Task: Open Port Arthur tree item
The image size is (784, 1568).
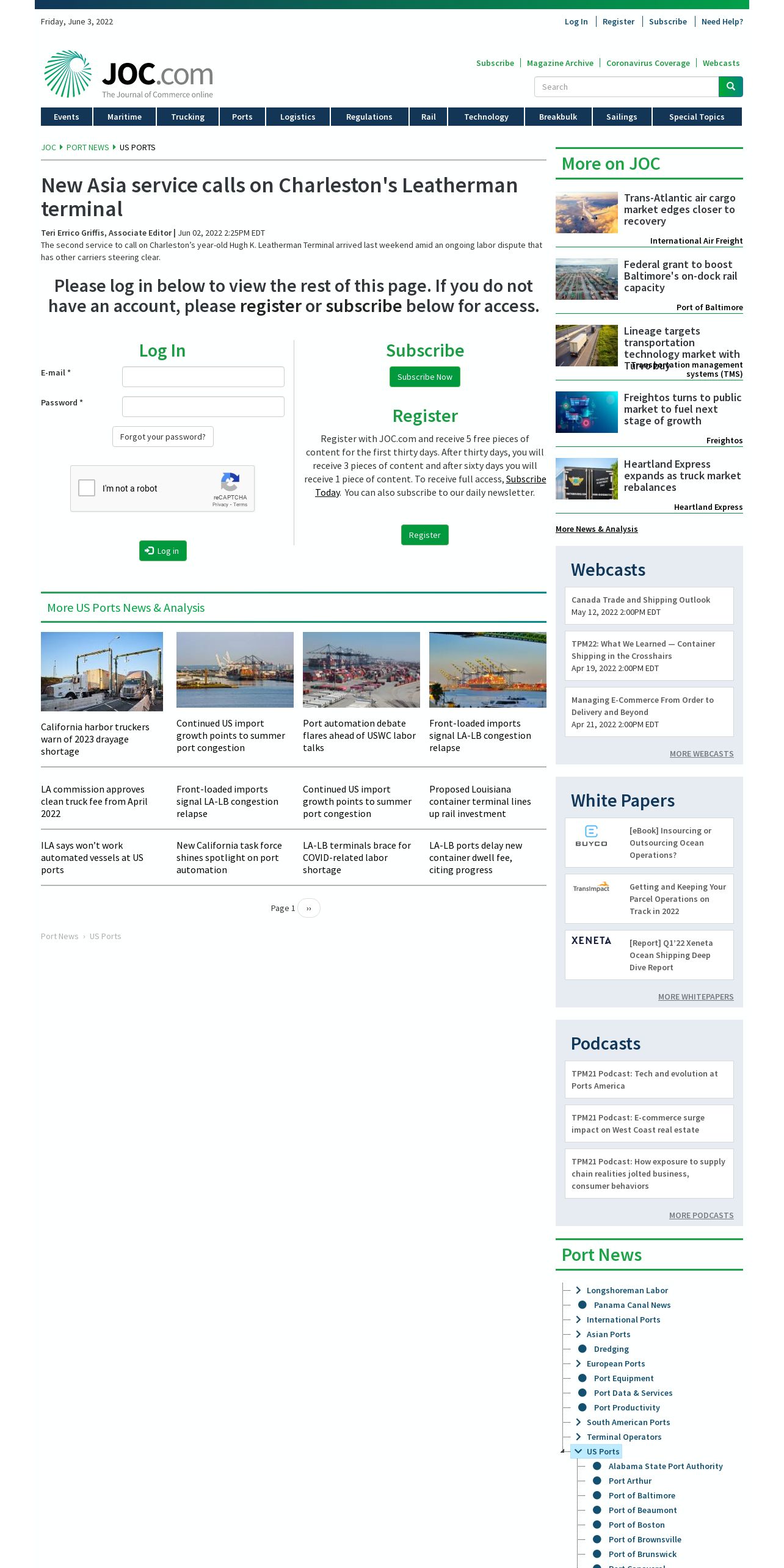Action: [x=630, y=1481]
